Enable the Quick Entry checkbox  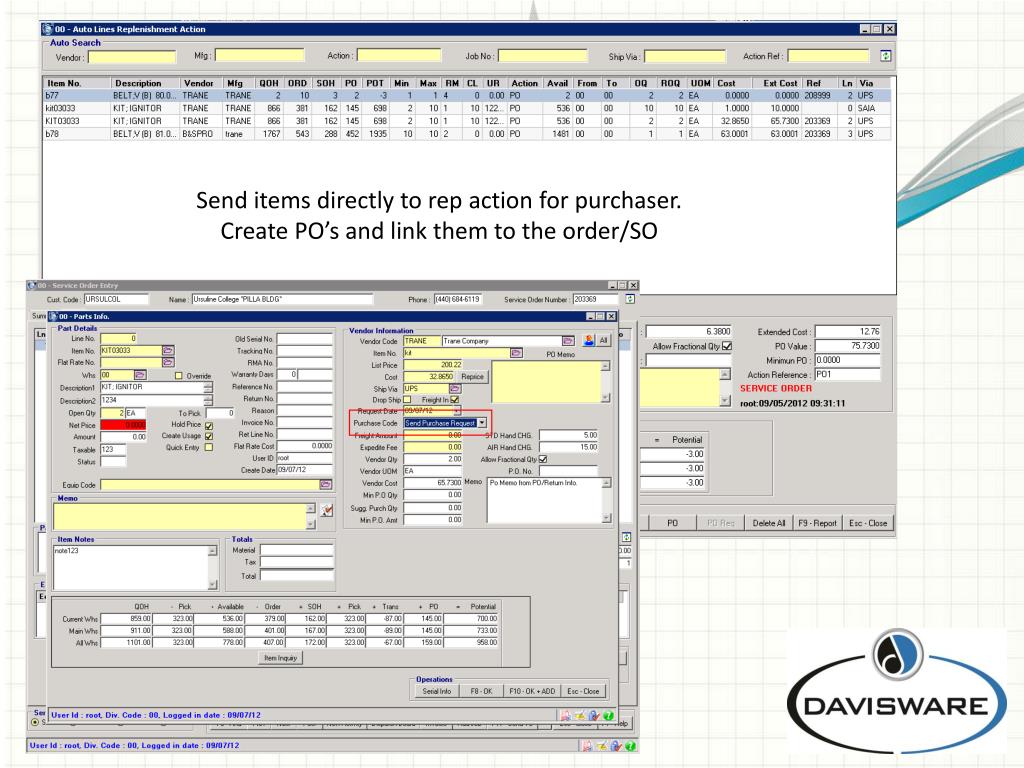pyautogui.click(x=209, y=447)
